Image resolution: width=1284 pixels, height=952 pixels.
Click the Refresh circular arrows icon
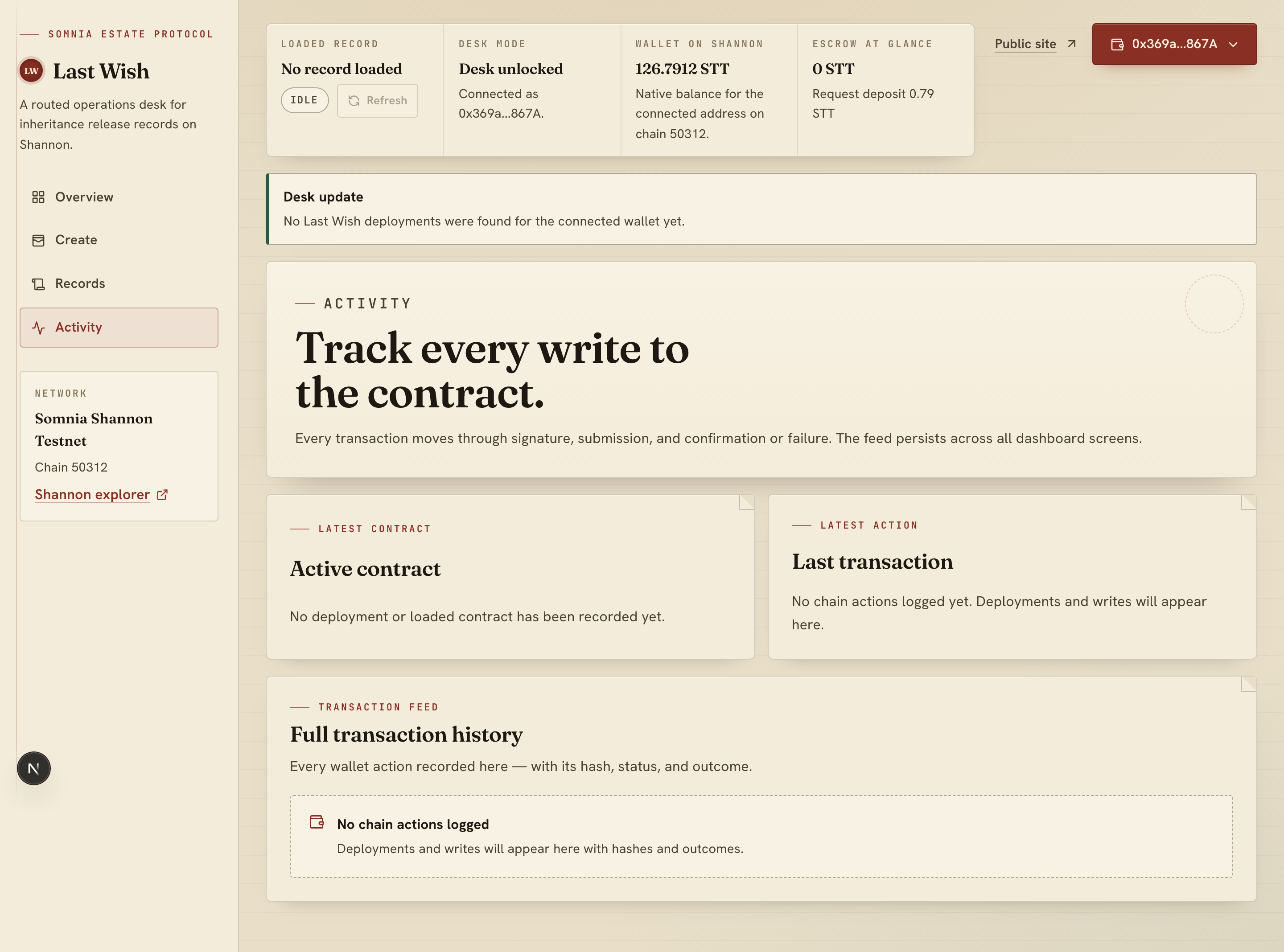pyautogui.click(x=354, y=101)
